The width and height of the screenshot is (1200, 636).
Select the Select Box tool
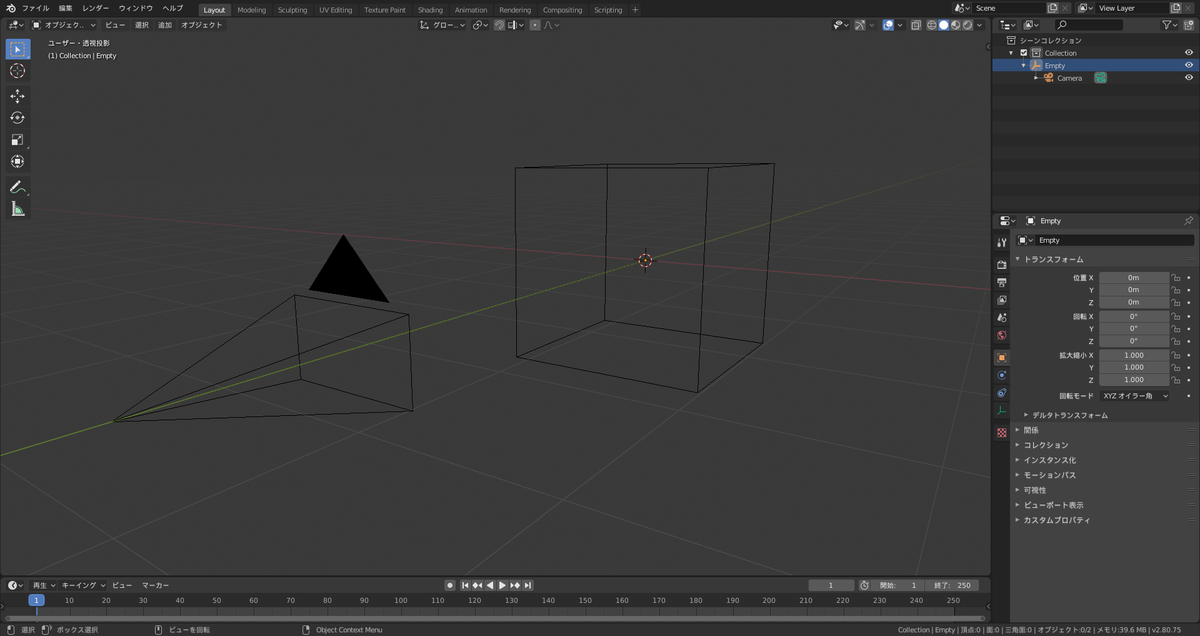17,49
